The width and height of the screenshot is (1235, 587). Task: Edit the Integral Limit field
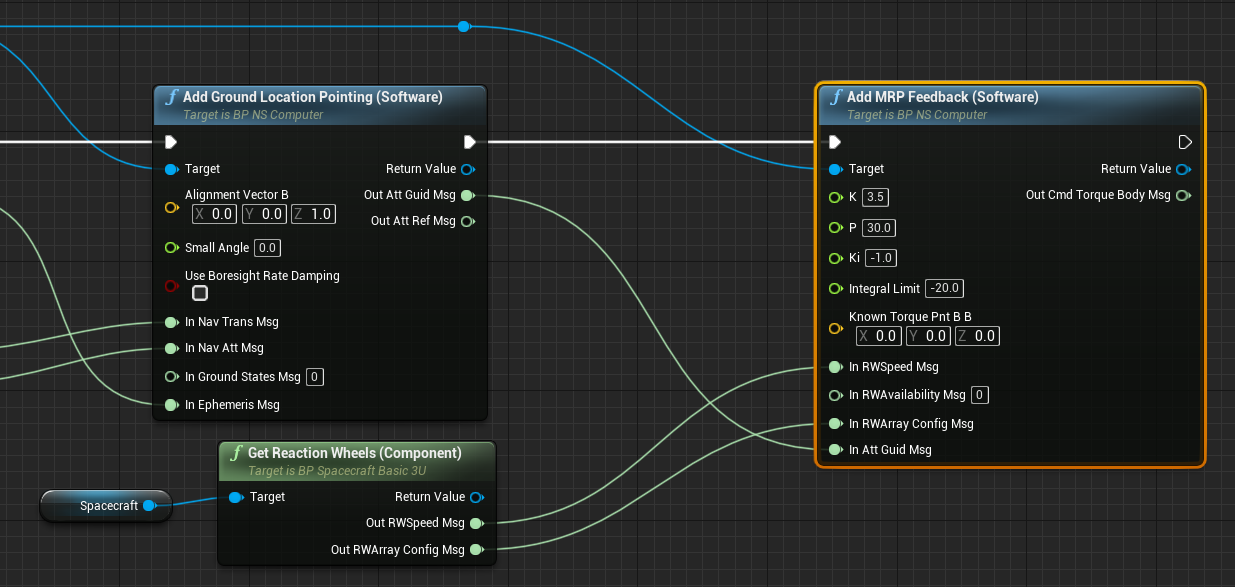click(944, 288)
